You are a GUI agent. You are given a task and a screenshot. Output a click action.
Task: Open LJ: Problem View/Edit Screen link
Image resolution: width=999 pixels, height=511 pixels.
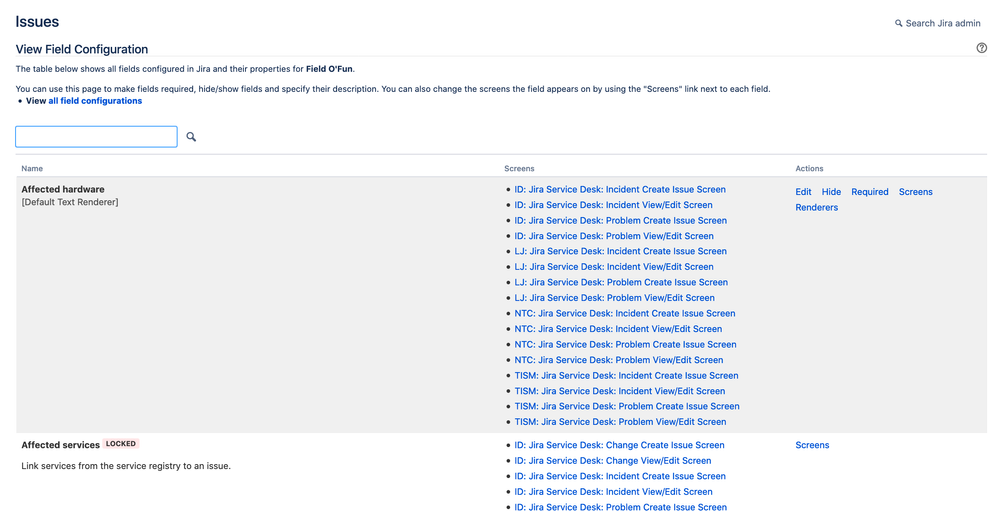(x=615, y=298)
